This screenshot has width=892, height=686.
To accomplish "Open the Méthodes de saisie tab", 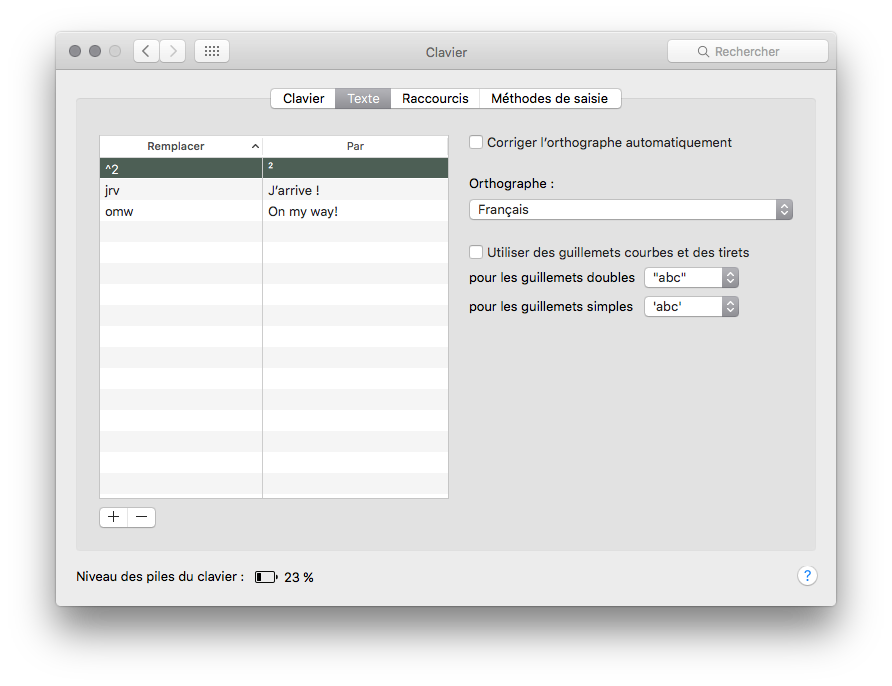I will click(550, 98).
